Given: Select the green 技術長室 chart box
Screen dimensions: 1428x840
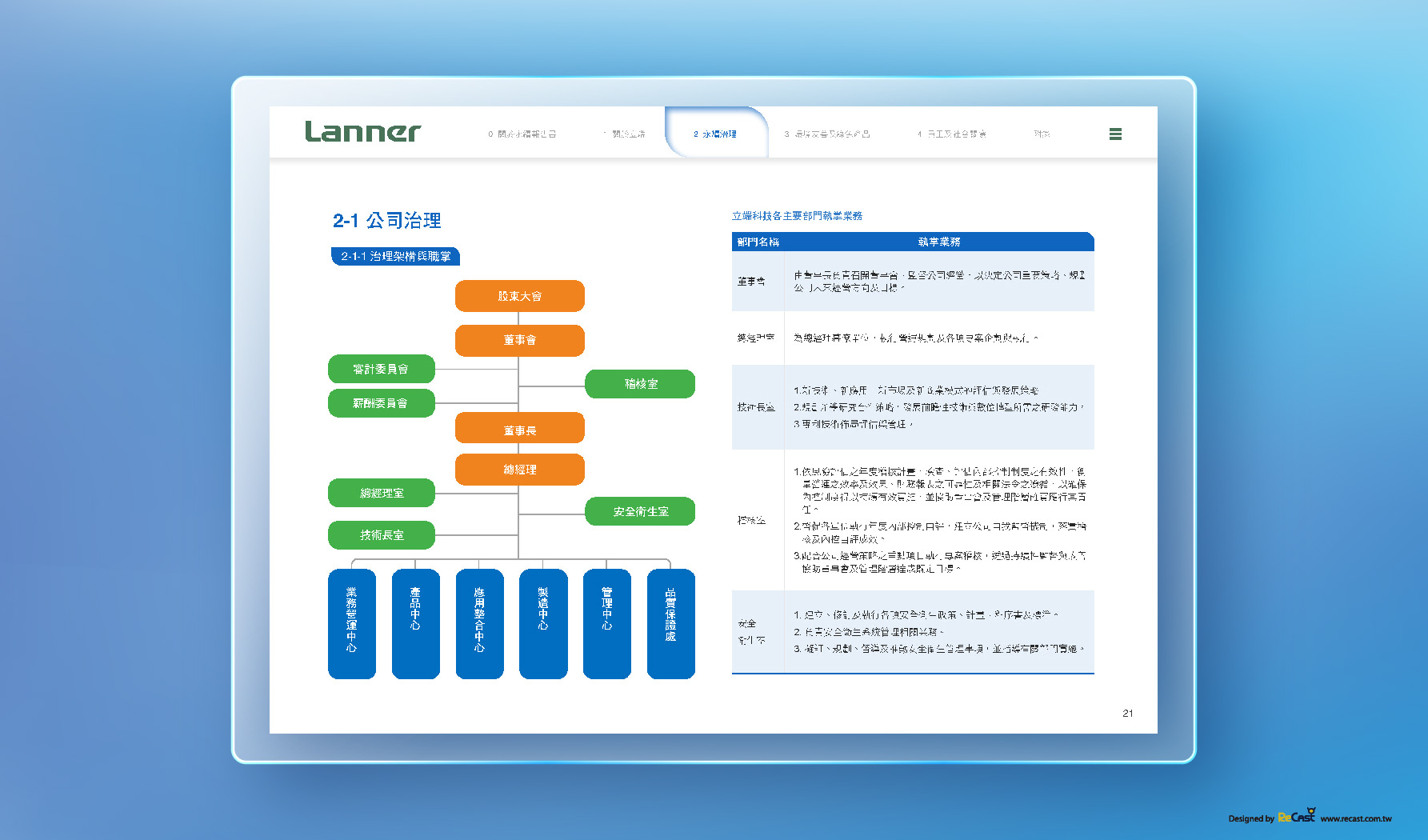Looking at the screenshot, I should point(382,535).
